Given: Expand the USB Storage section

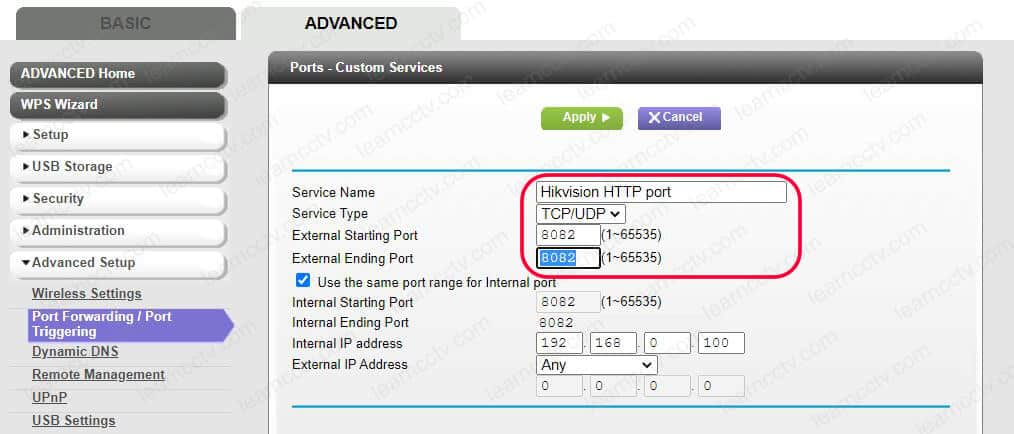Looking at the screenshot, I should click(116, 167).
